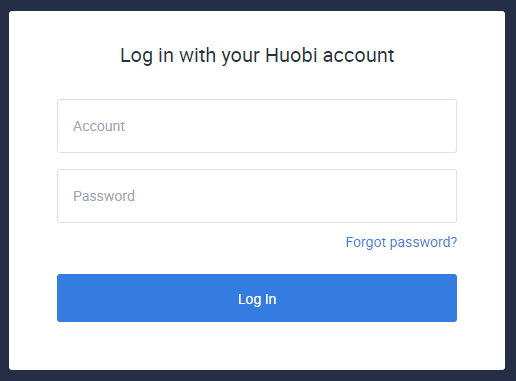Image resolution: width=516 pixels, height=381 pixels.
Task: Follow the blue password reset link
Action: (x=401, y=242)
